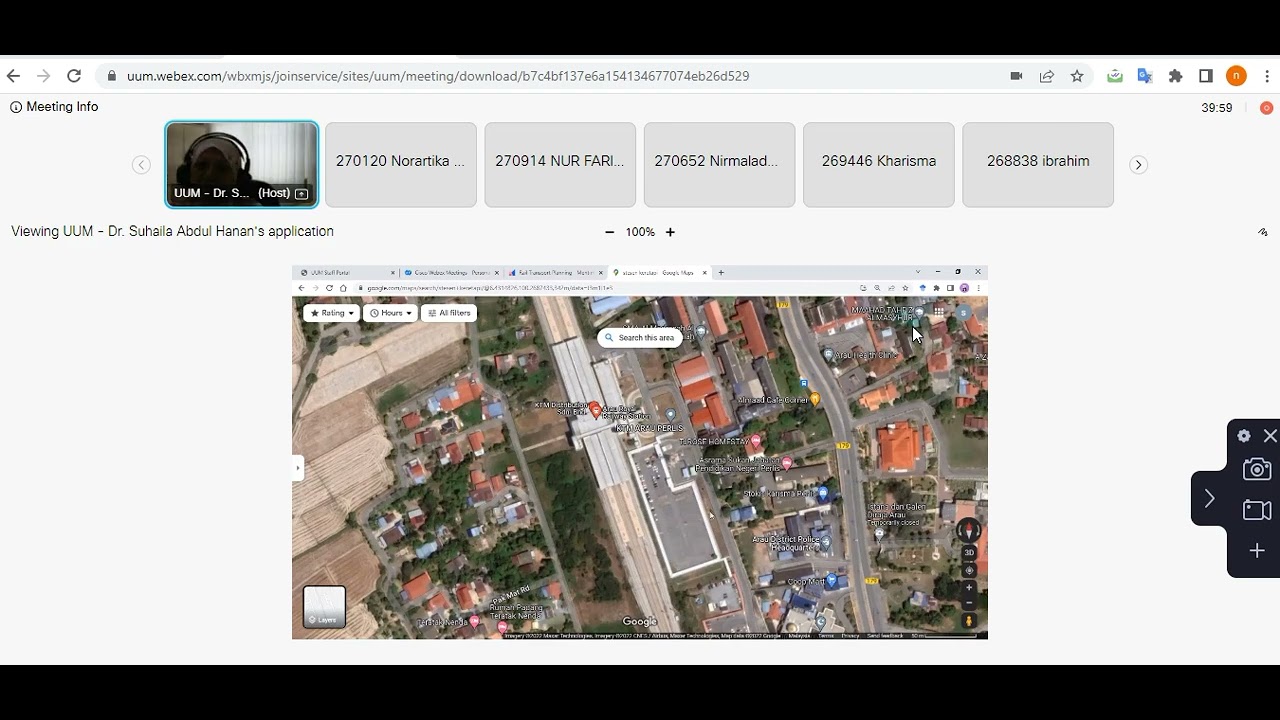Click the plus icon in floating toolbar
The height and width of the screenshot is (720, 1280).
(x=1257, y=551)
